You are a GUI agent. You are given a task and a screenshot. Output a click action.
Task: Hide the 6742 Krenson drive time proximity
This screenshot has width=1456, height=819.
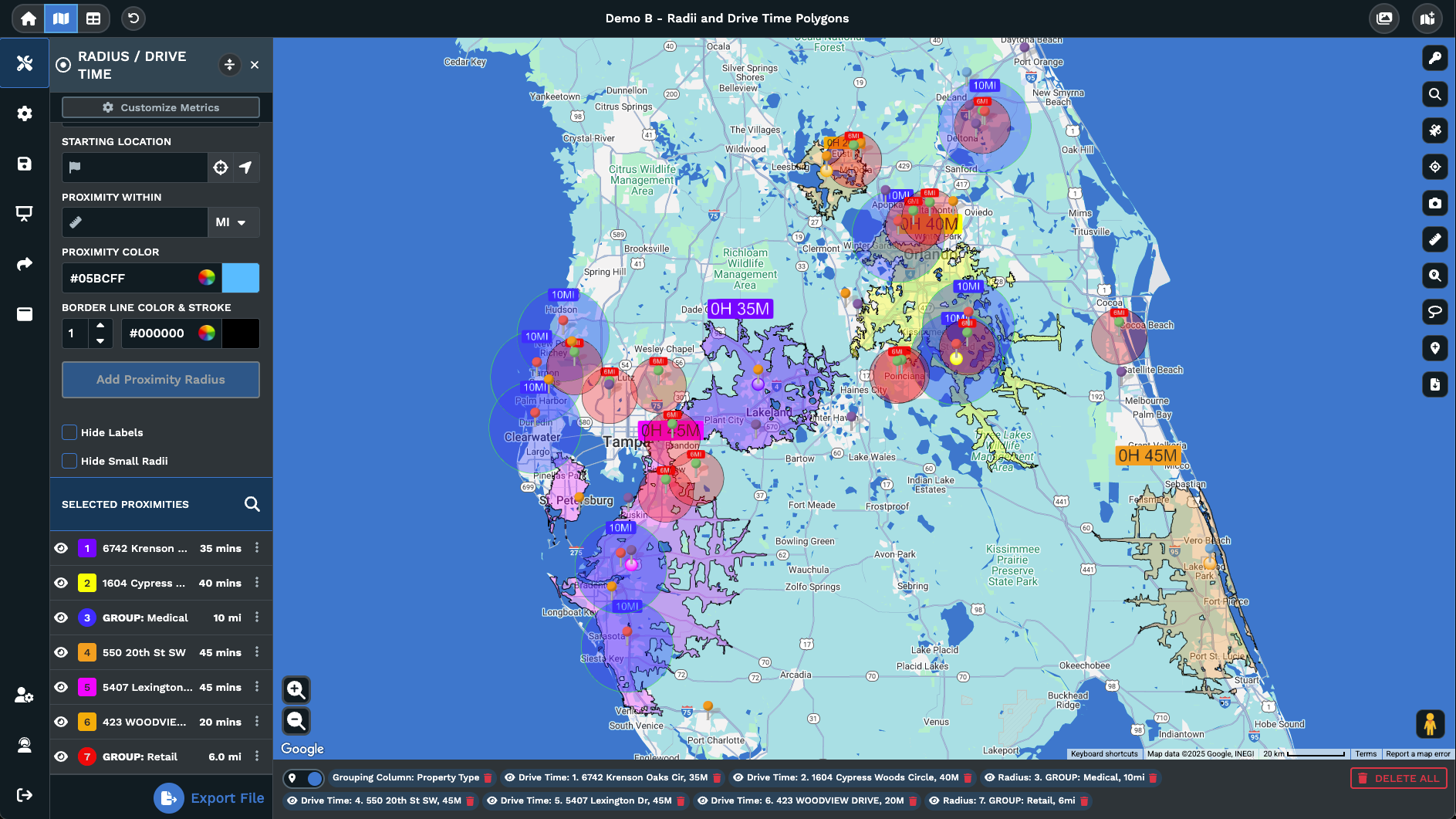click(61, 548)
